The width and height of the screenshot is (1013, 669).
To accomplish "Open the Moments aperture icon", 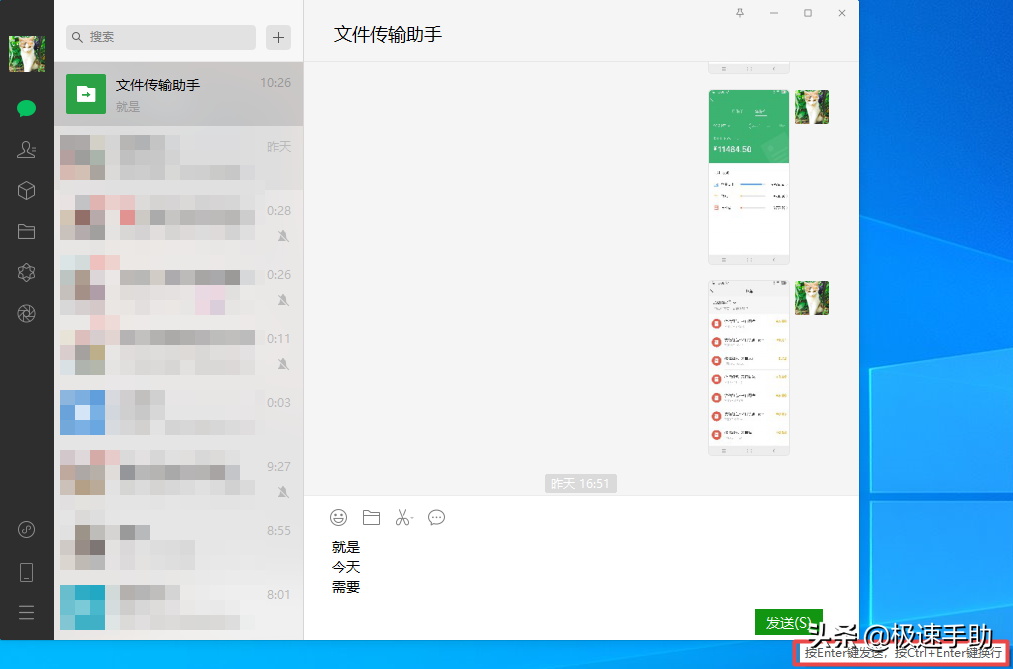I will (x=26, y=313).
